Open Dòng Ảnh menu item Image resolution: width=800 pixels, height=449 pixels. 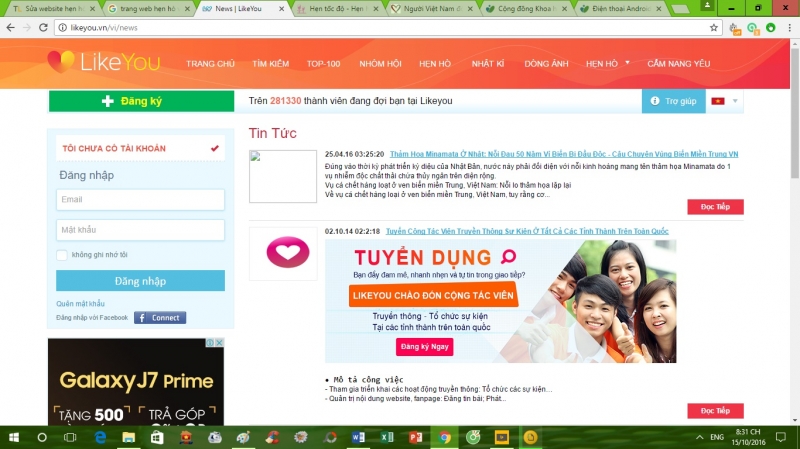(x=546, y=64)
